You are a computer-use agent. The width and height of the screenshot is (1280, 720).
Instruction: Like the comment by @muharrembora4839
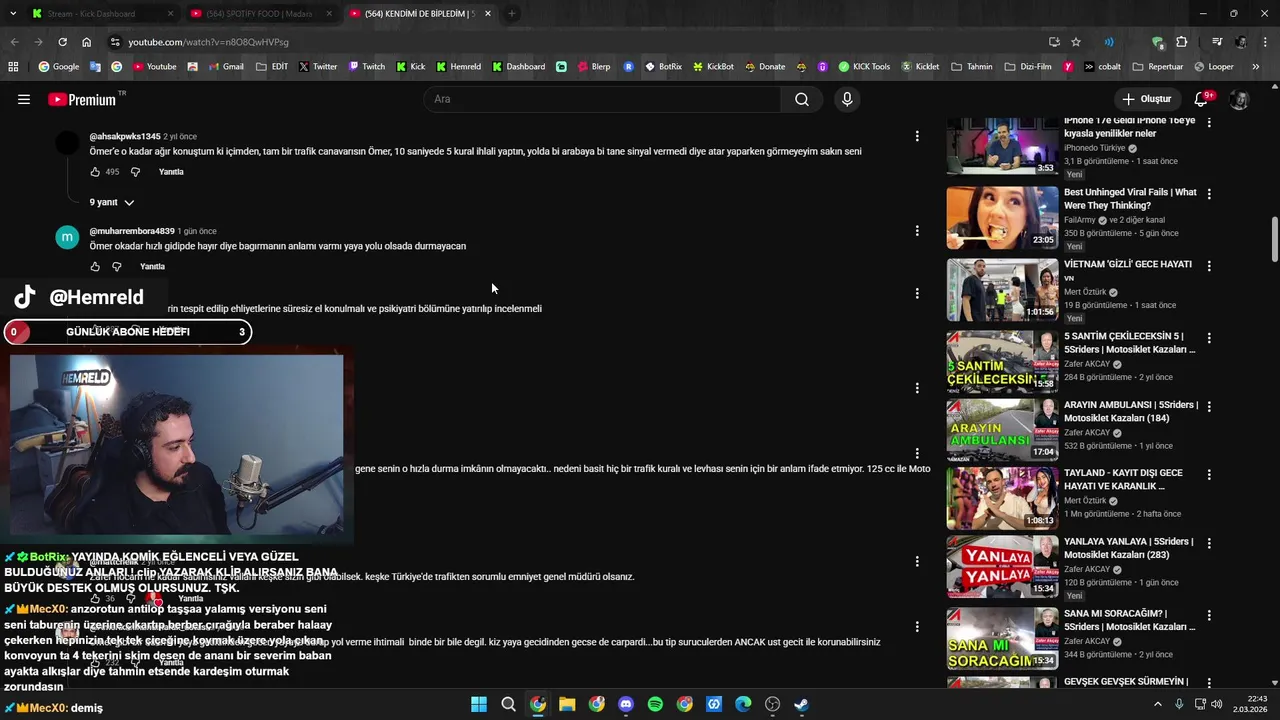pyautogui.click(x=95, y=267)
